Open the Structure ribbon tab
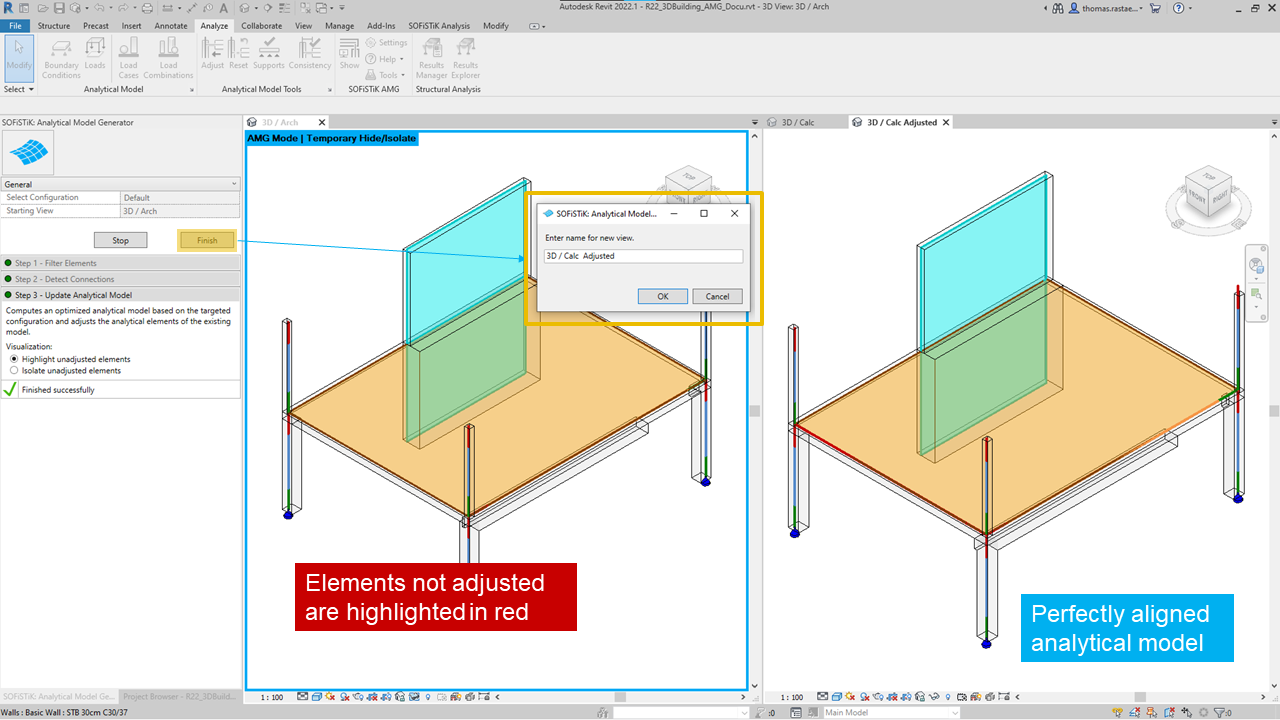1280x720 pixels. [54, 26]
